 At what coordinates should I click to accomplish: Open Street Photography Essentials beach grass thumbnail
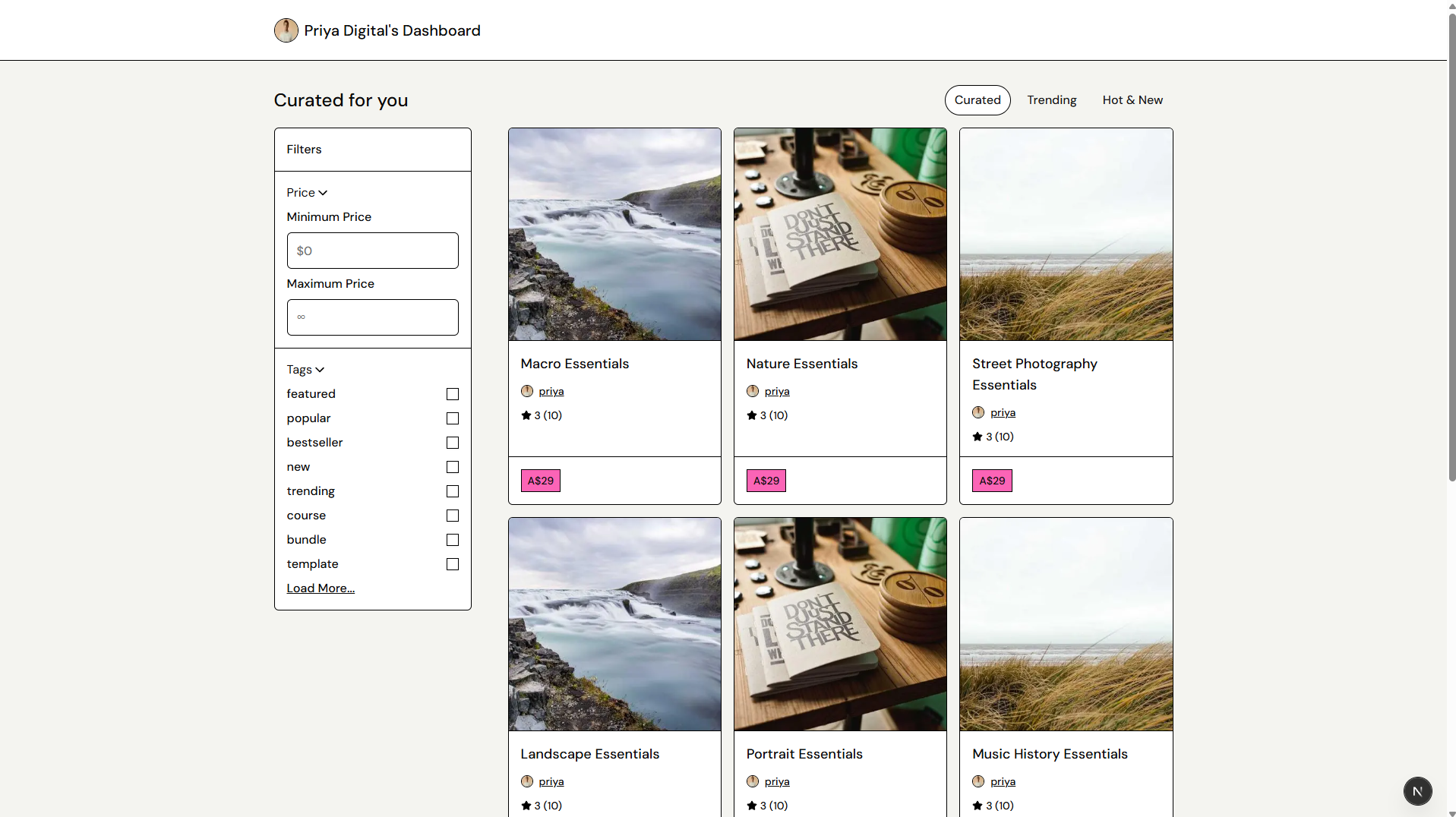[x=1066, y=235]
